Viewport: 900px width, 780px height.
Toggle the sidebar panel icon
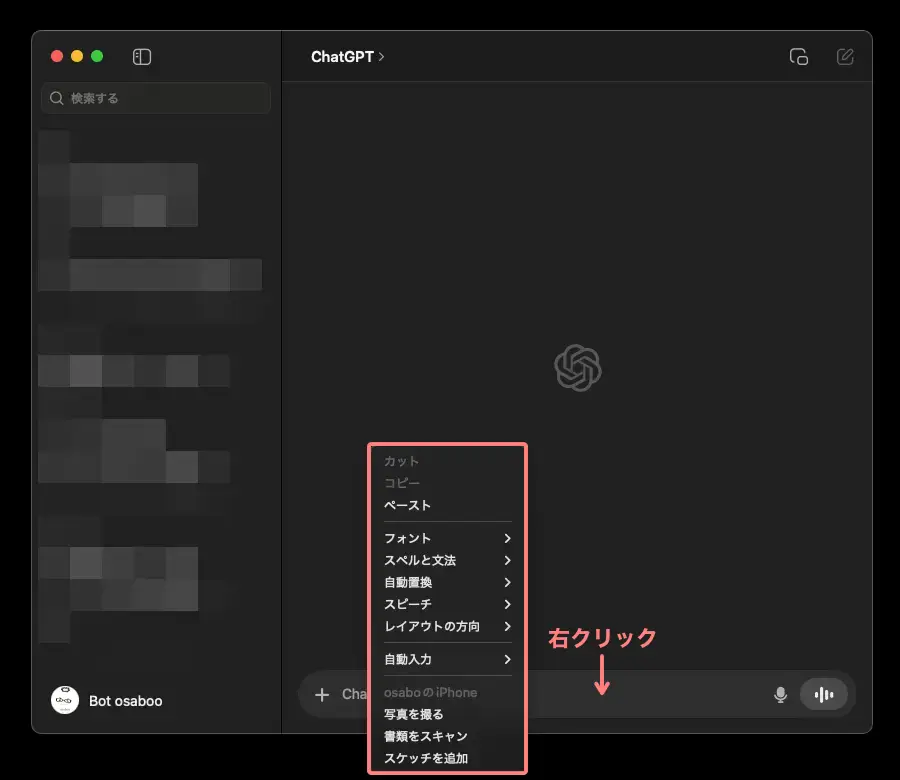coord(142,57)
